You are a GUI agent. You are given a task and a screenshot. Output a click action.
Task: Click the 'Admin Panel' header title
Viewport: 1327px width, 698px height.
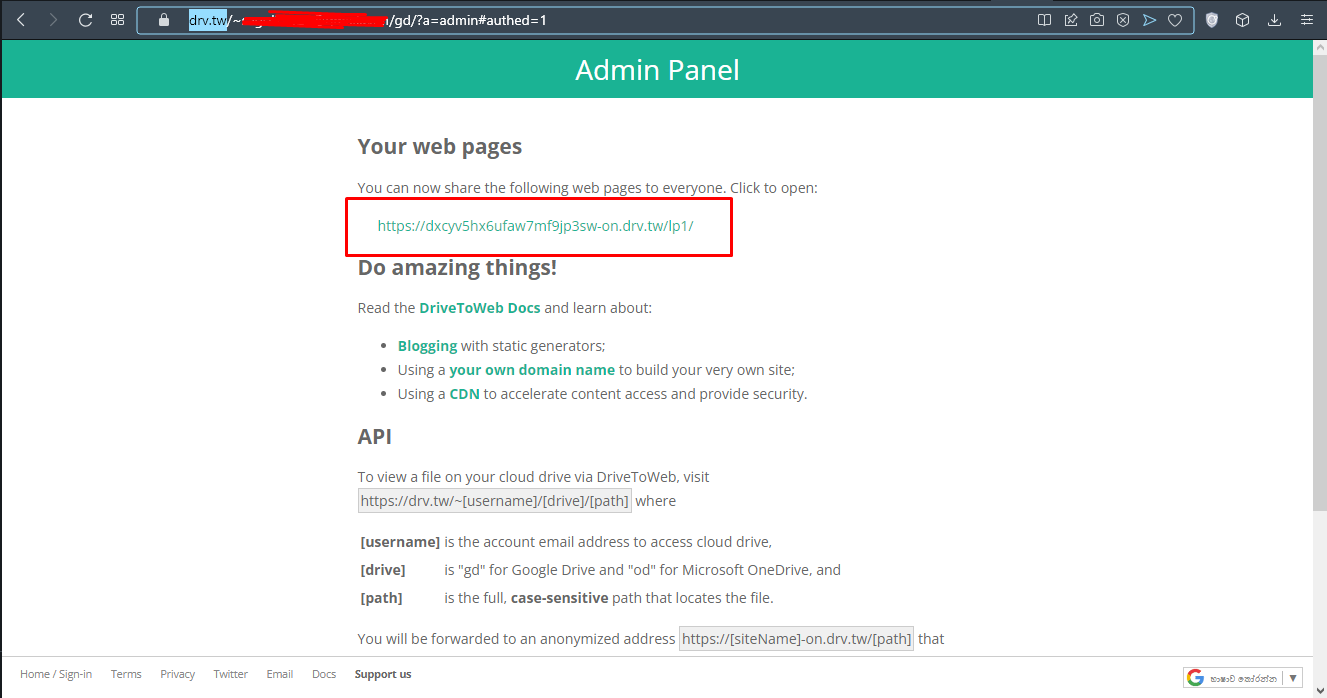[657, 70]
